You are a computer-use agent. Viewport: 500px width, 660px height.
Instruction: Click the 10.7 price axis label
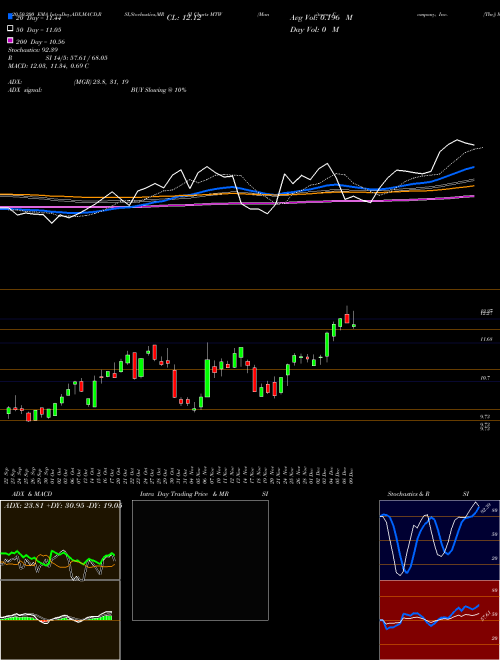tap(485, 378)
